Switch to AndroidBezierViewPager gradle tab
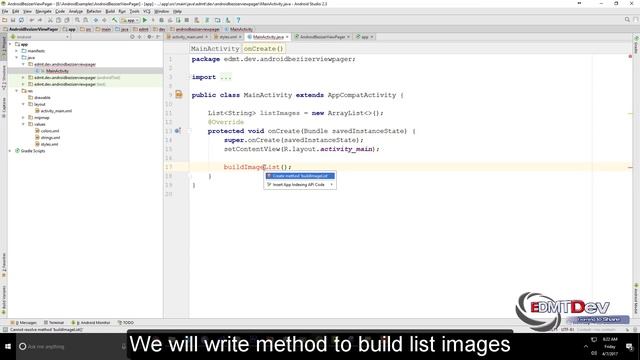640x360 pixels. [x=322, y=37]
